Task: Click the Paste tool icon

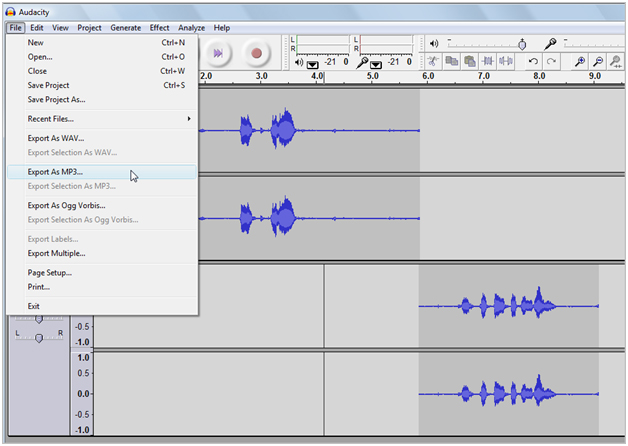Action: (470, 61)
